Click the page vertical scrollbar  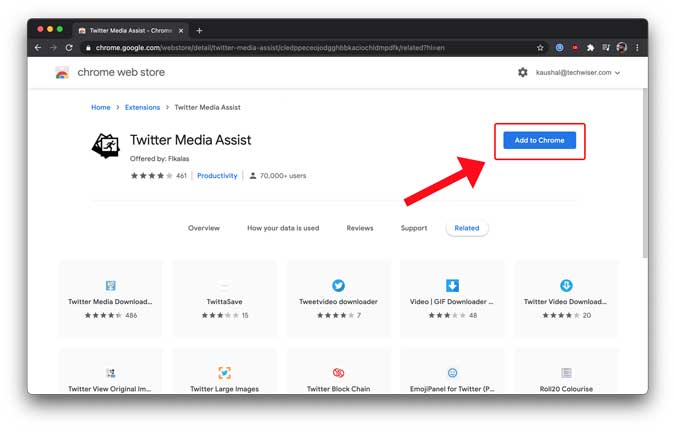(644, 173)
